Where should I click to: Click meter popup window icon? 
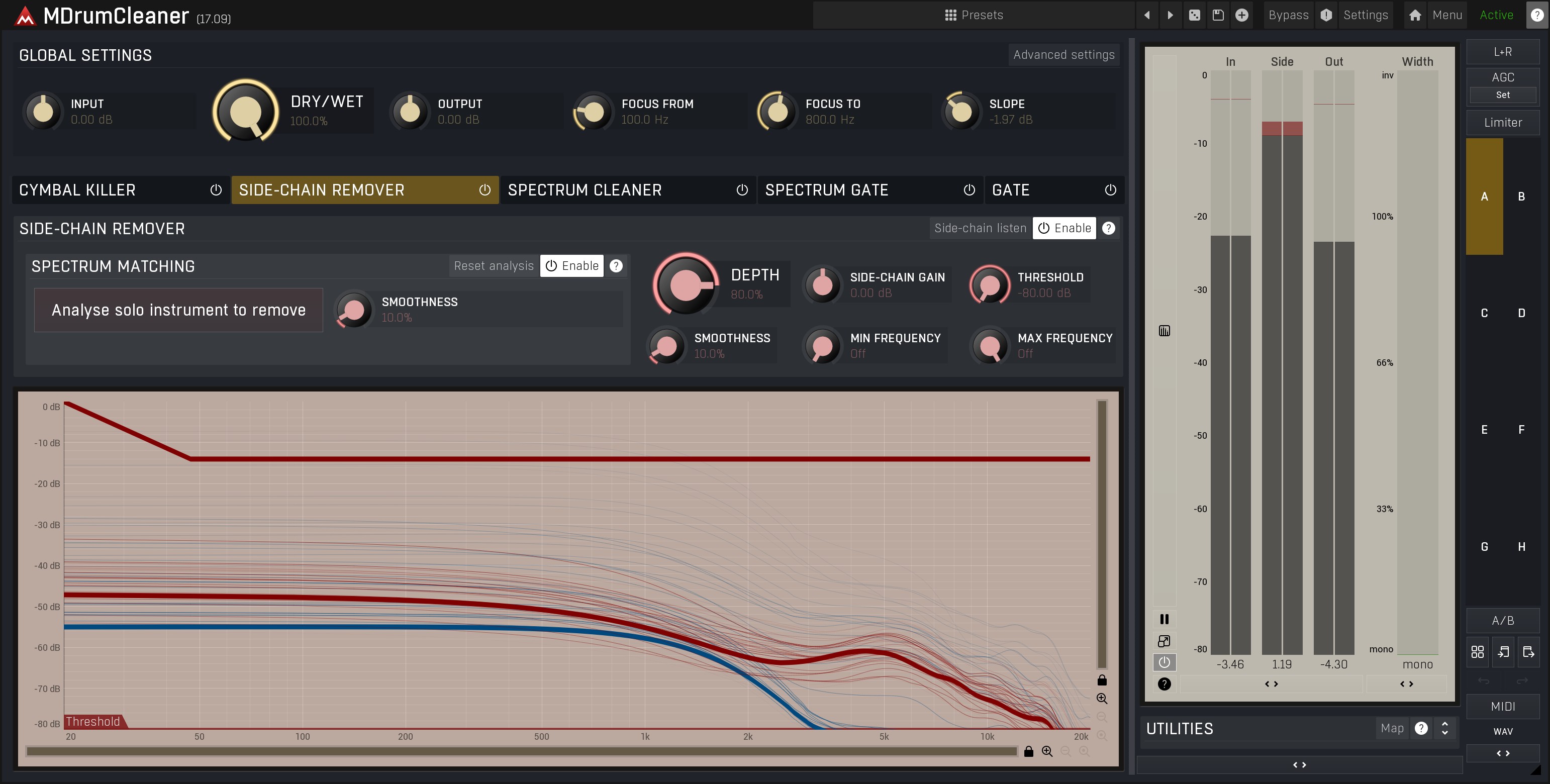(x=1165, y=641)
